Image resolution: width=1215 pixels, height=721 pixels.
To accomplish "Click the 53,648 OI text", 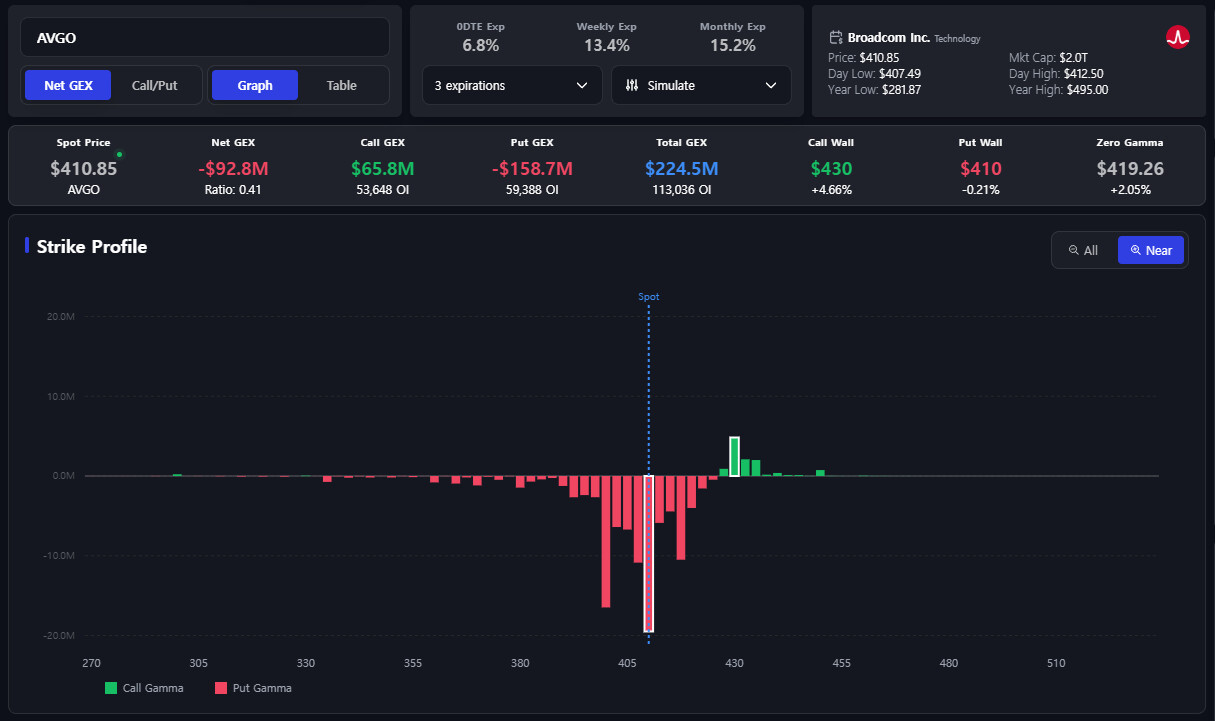I will [383, 190].
